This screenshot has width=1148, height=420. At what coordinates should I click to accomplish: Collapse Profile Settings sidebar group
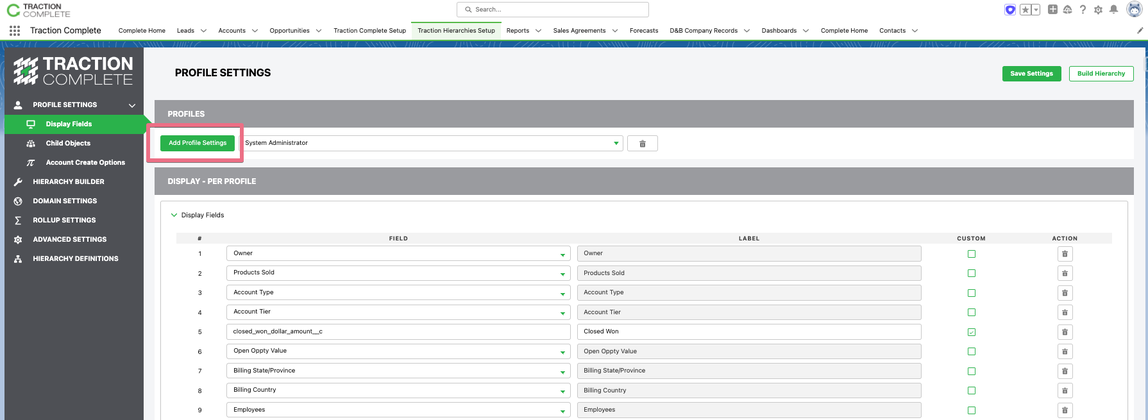131,105
